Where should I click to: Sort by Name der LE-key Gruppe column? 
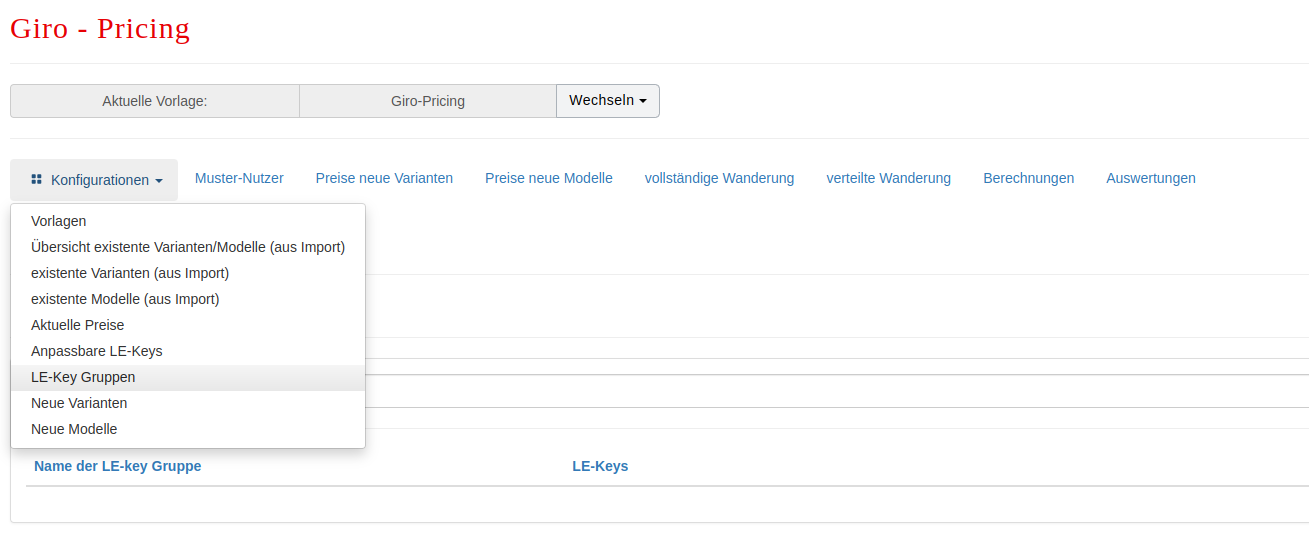coord(118,466)
